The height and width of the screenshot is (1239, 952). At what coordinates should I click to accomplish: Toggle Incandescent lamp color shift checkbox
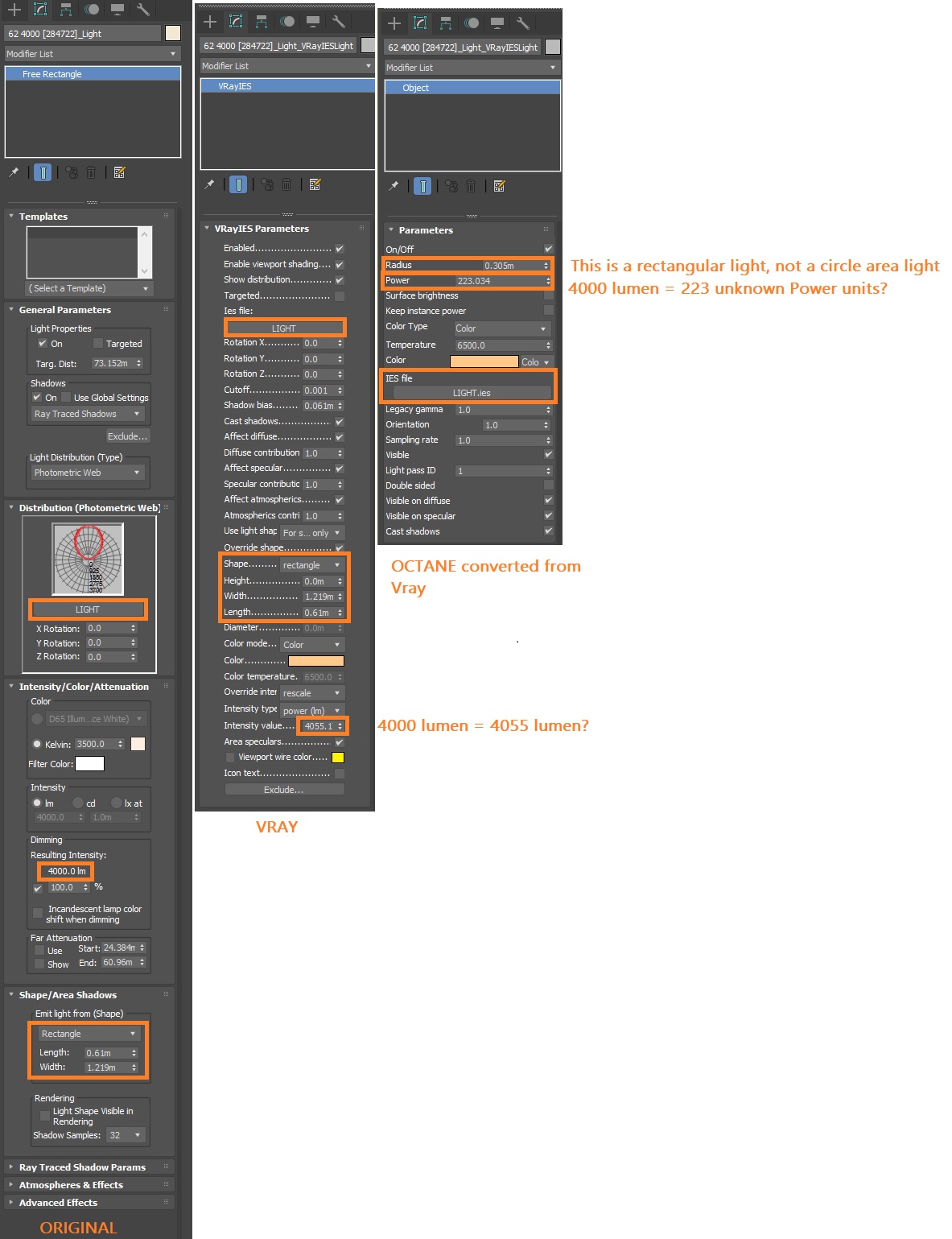pos(38,913)
